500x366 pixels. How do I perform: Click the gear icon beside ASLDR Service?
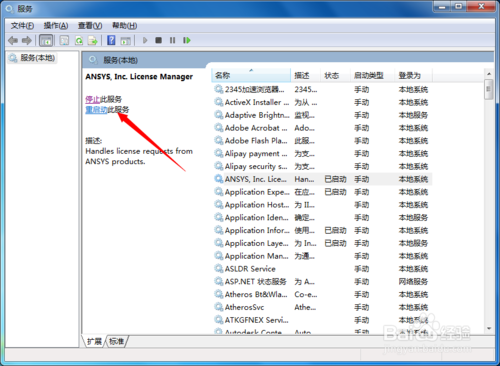coord(219,269)
